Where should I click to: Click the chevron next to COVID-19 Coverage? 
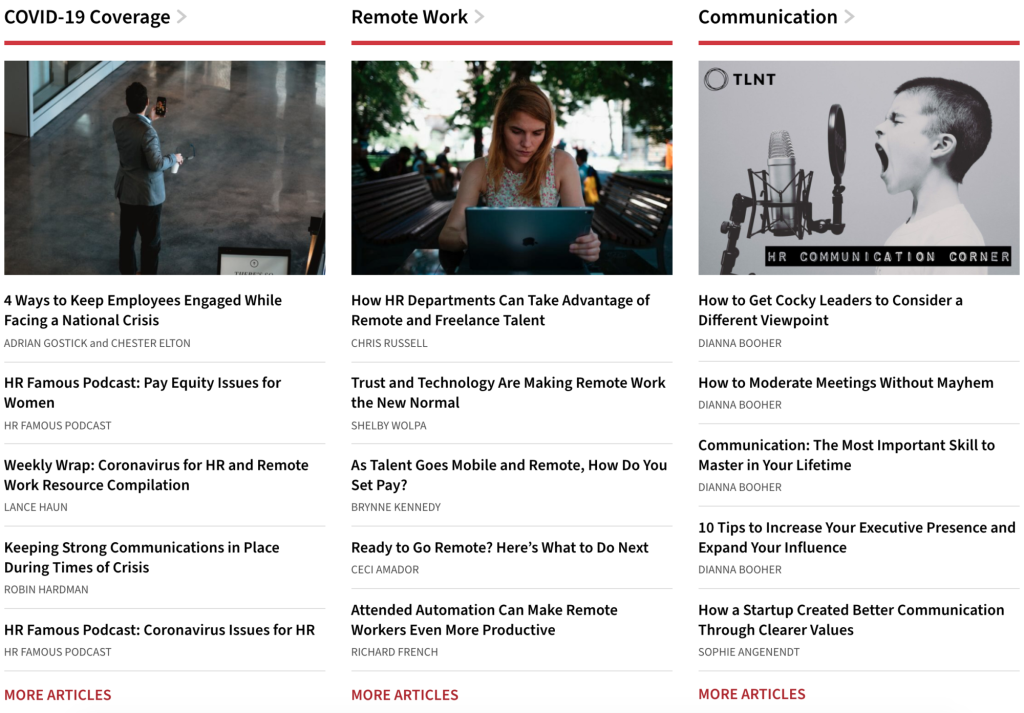coord(182,17)
